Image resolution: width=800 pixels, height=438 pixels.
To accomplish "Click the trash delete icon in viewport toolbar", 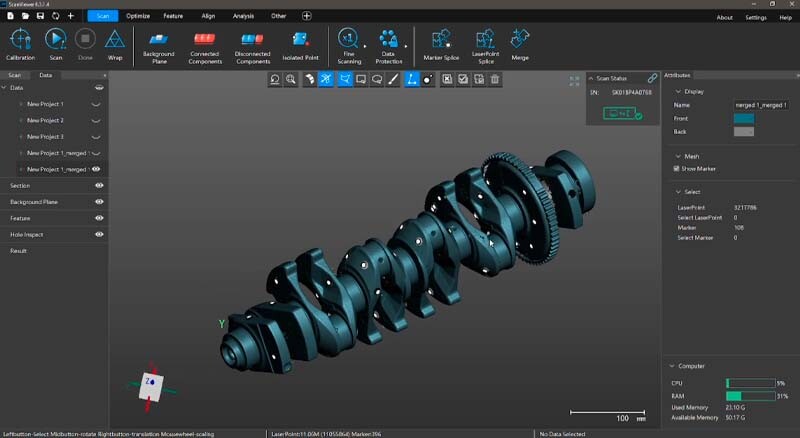I will [494, 79].
